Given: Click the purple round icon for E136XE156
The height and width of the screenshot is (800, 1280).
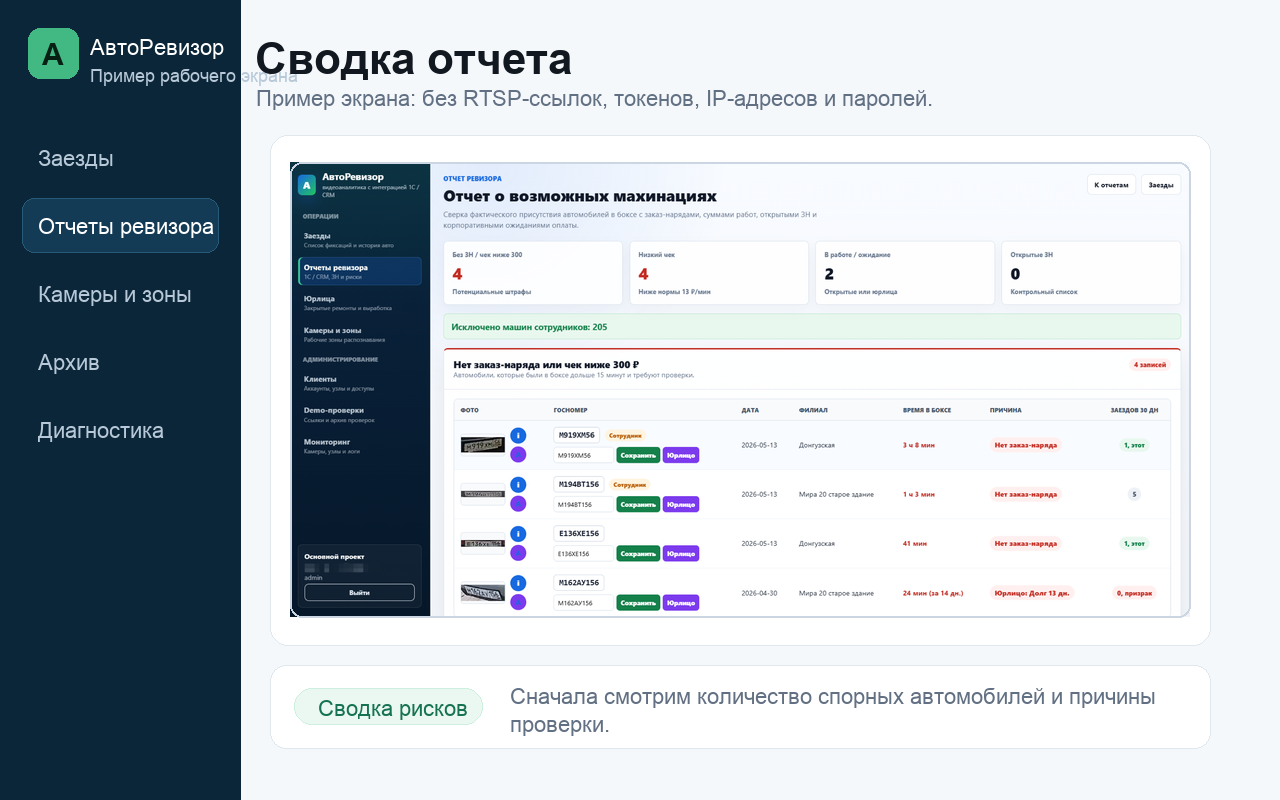Looking at the screenshot, I should click(518, 553).
